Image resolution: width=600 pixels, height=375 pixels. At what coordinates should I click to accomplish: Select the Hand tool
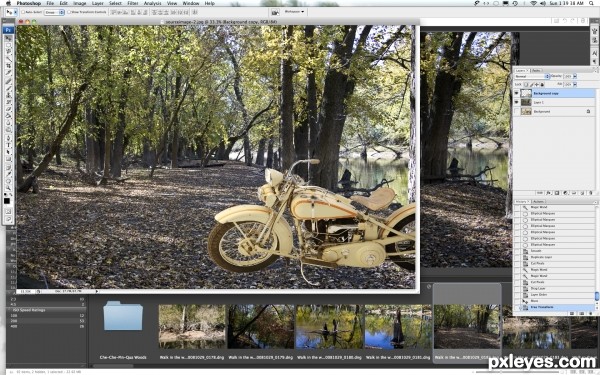pyautogui.click(x=8, y=181)
